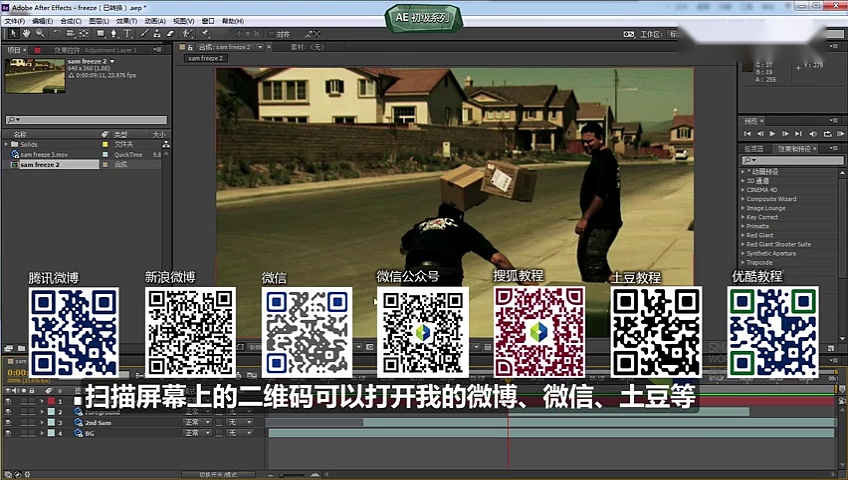This screenshot has height=480, width=848.
Task: Expand the Trapcode effects category
Action: 743,262
